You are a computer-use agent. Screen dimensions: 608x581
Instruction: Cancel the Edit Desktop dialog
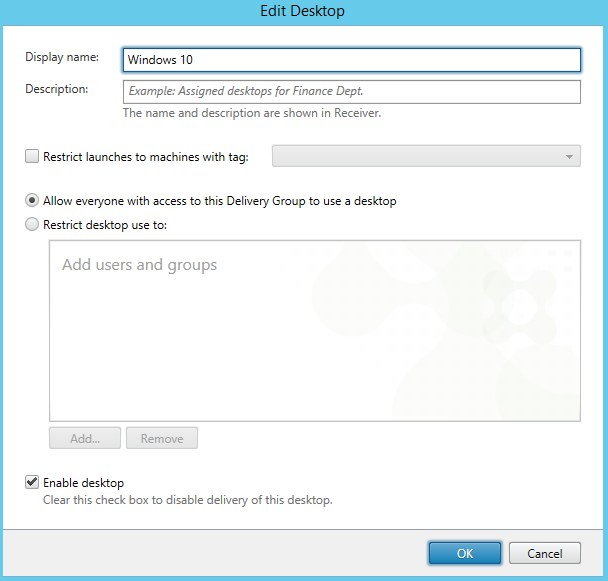point(545,553)
